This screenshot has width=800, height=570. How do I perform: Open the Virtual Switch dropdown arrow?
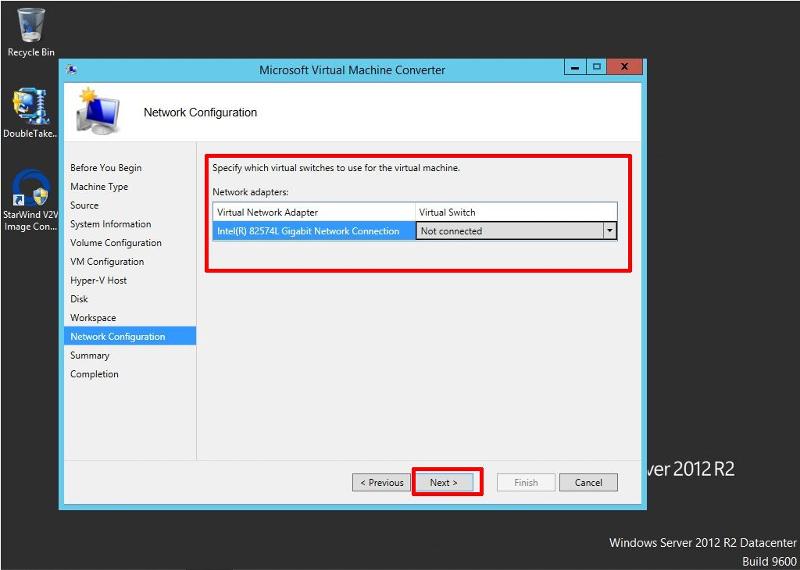609,231
